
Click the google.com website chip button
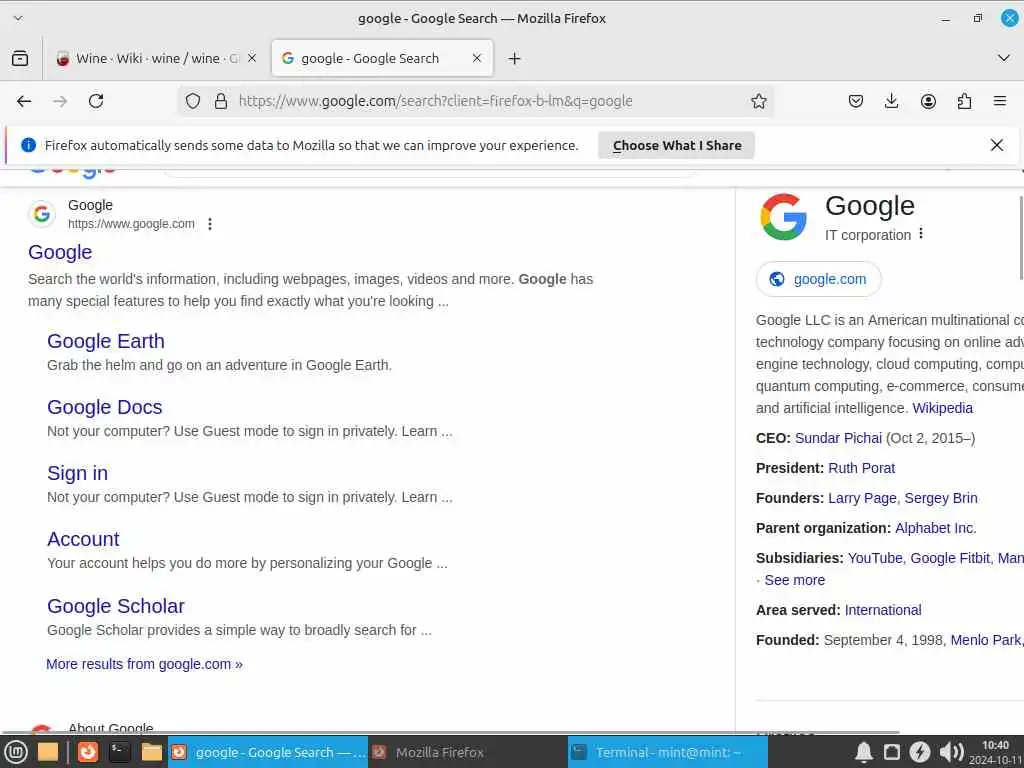click(818, 279)
